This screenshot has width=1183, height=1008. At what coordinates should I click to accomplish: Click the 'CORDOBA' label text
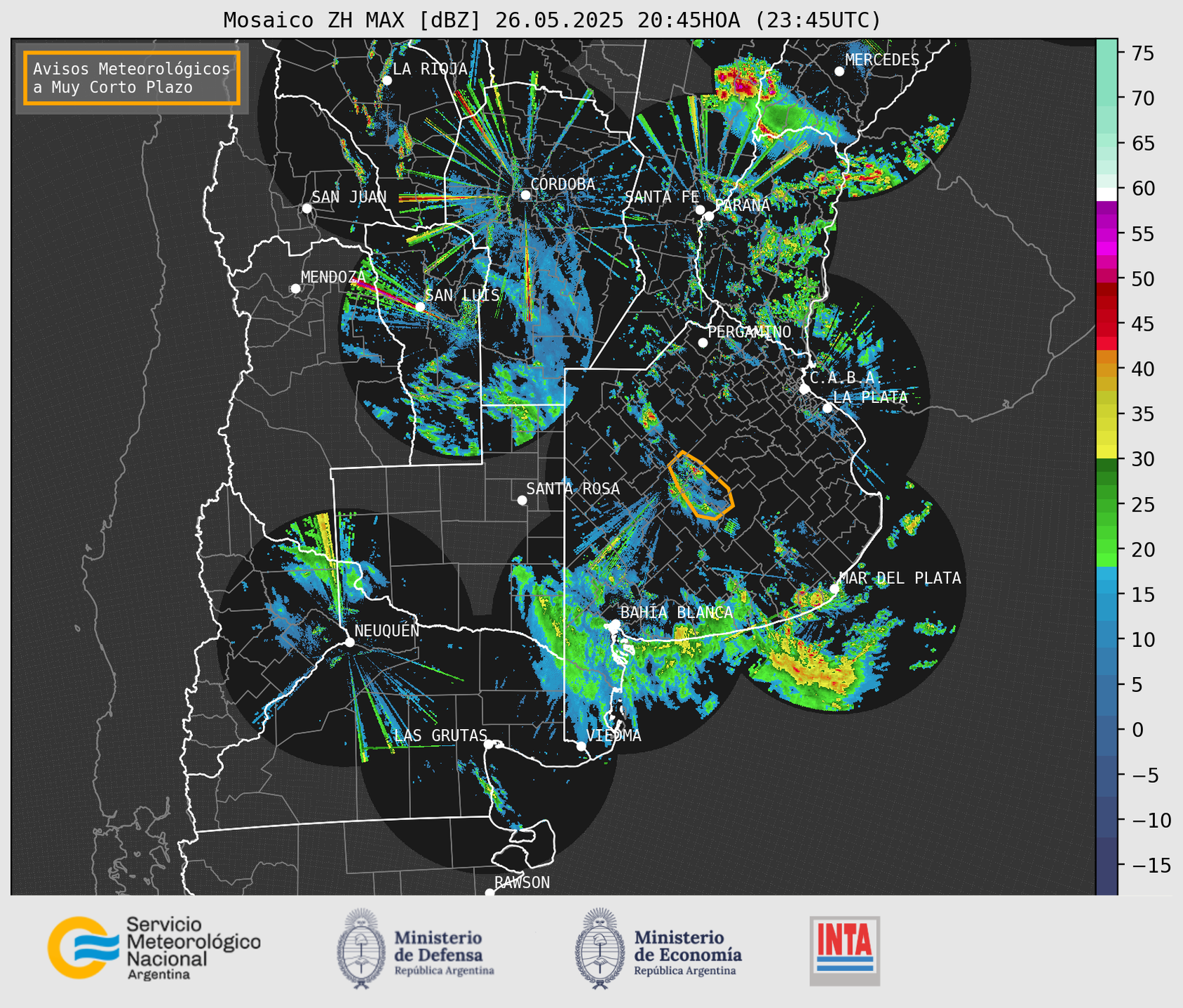pos(563,184)
